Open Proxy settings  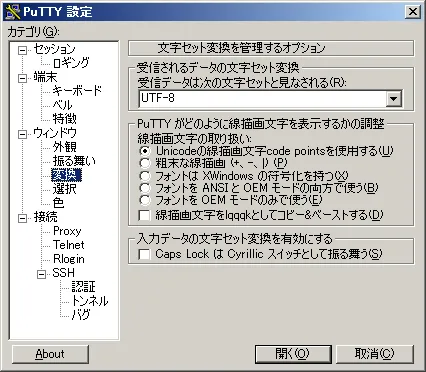67,231
